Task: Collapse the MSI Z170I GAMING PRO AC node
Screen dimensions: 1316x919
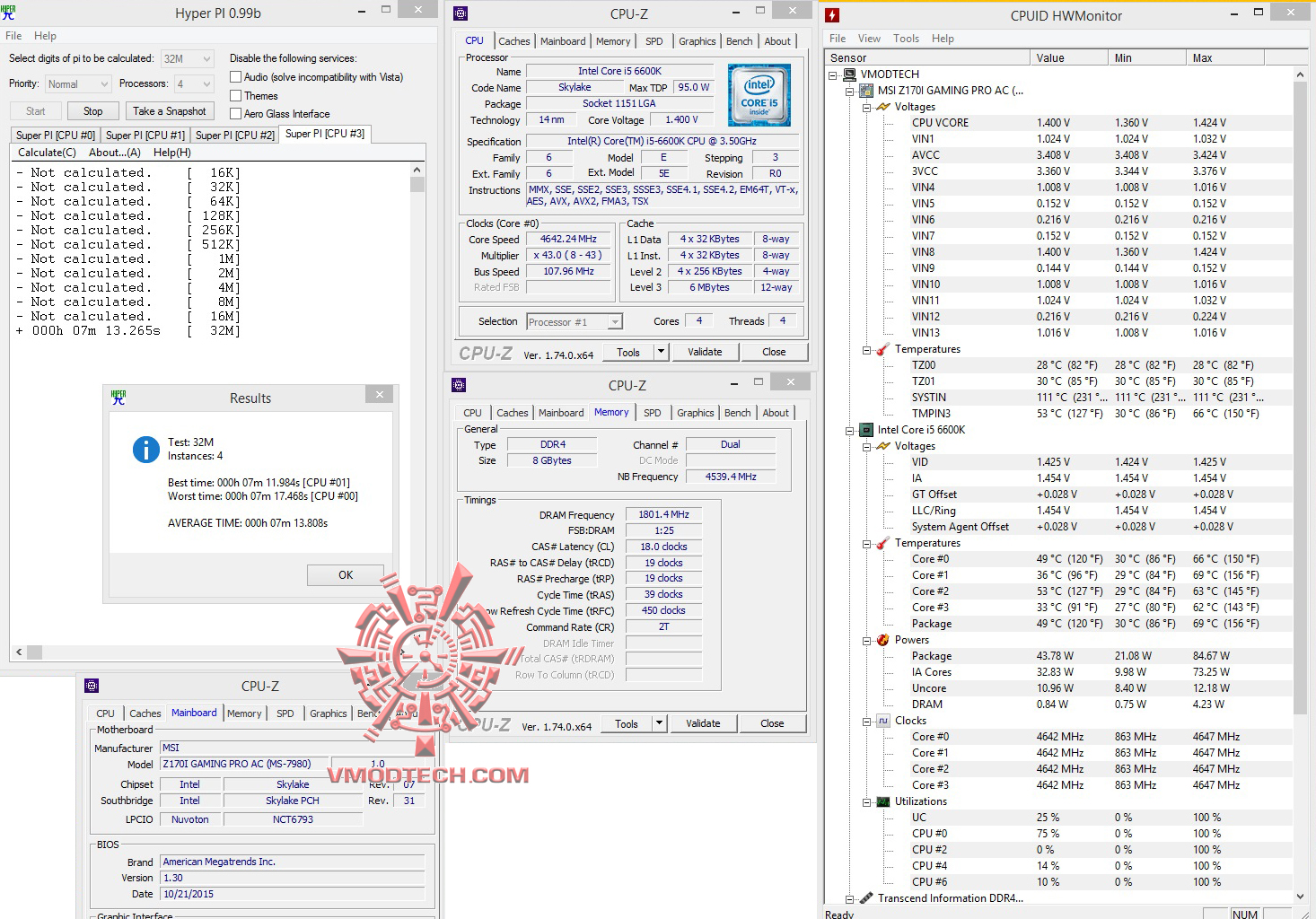Action: (849, 91)
